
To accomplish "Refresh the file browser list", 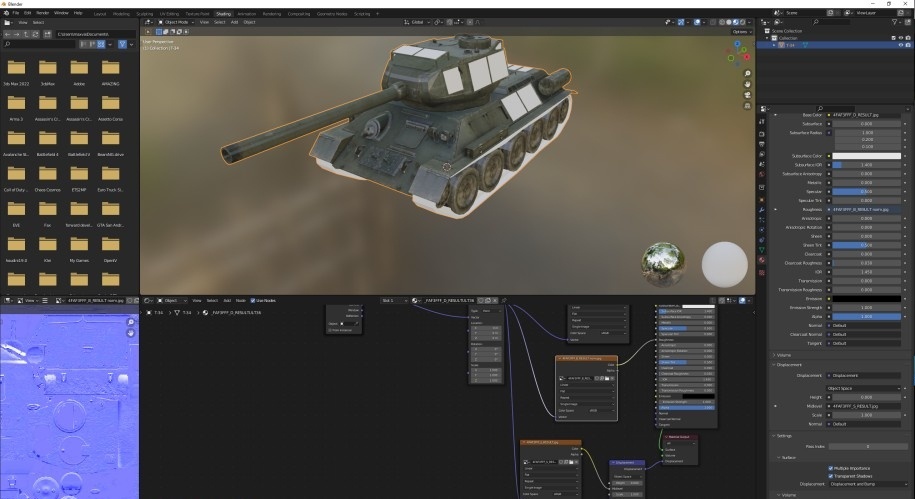I will click(35, 34).
